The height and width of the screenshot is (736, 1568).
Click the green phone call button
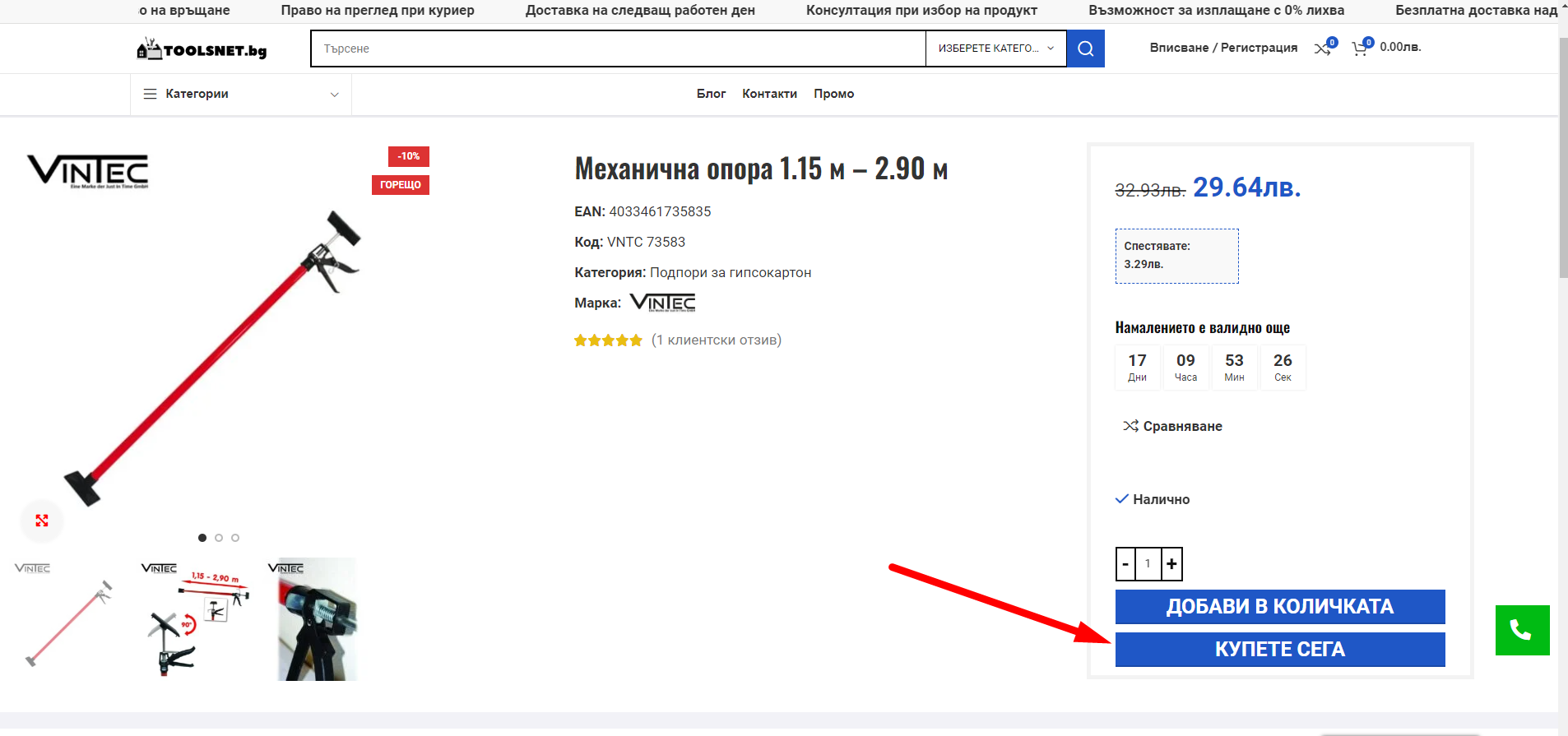click(x=1522, y=630)
